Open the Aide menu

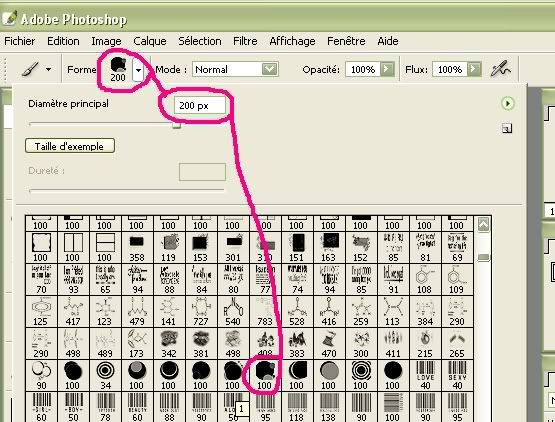pos(388,41)
